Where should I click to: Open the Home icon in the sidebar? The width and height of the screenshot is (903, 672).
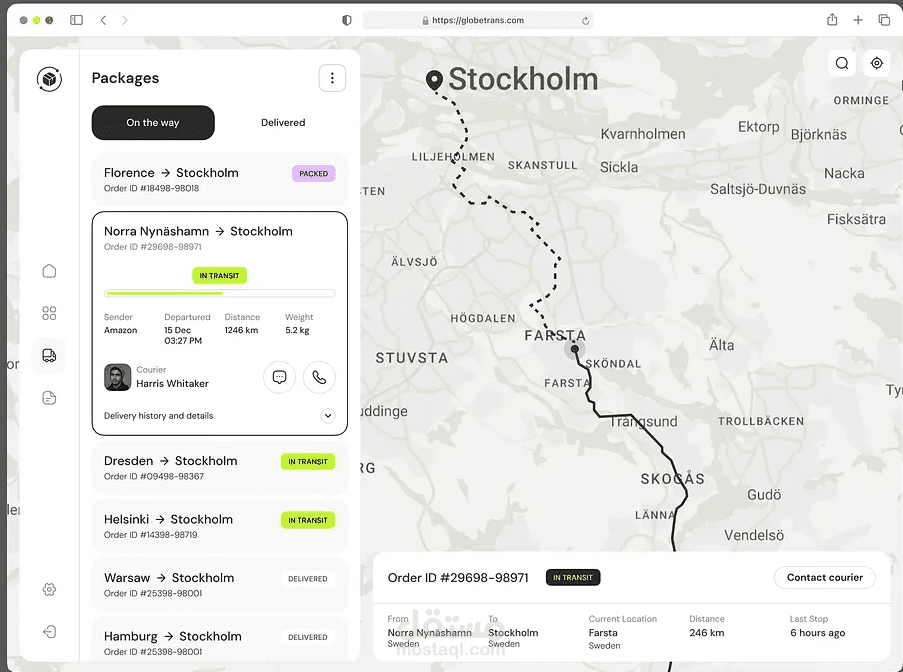[x=49, y=271]
